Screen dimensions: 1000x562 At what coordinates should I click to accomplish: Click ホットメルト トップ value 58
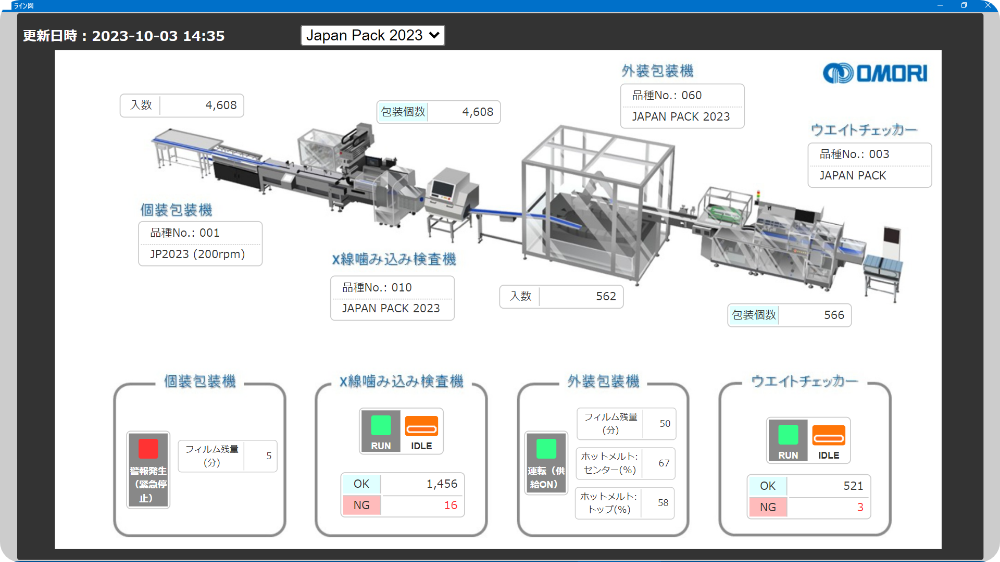(x=663, y=503)
